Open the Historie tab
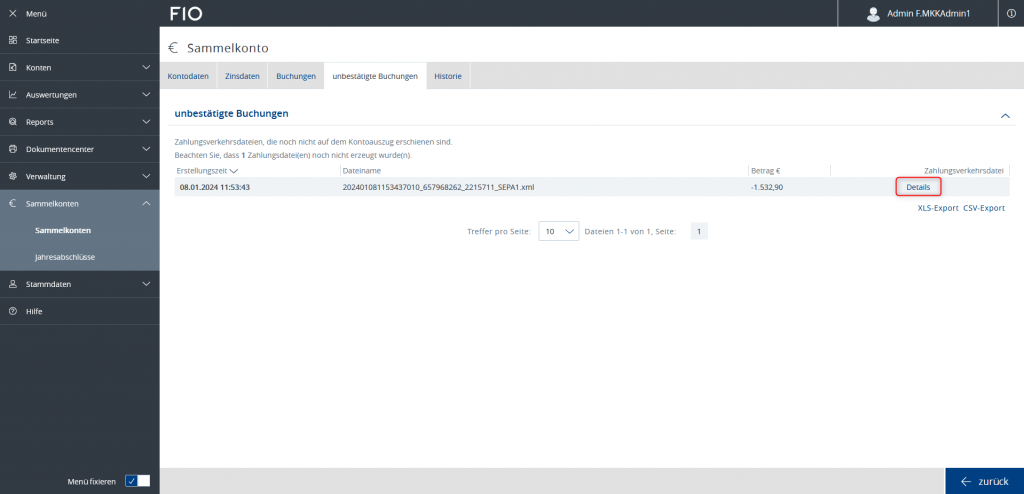 coord(447,76)
